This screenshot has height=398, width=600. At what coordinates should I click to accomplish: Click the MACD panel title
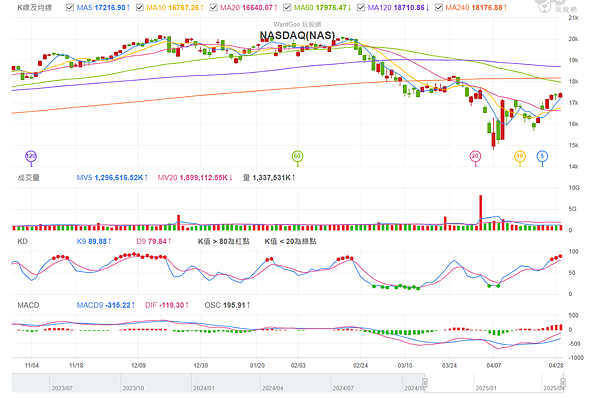[x=28, y=305]
